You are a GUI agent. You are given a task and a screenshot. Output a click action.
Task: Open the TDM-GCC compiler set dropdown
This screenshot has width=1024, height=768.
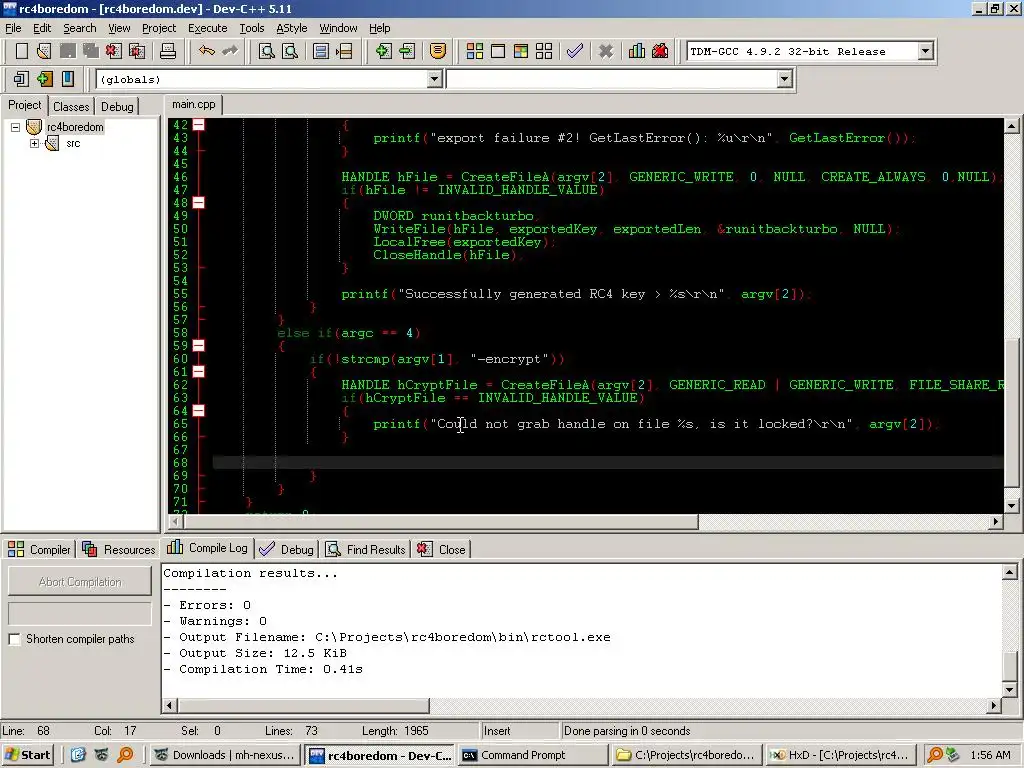click(x=925, y=51)
